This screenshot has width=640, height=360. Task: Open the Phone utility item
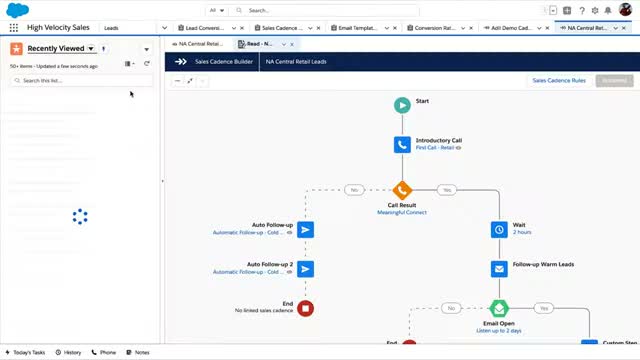104,352
